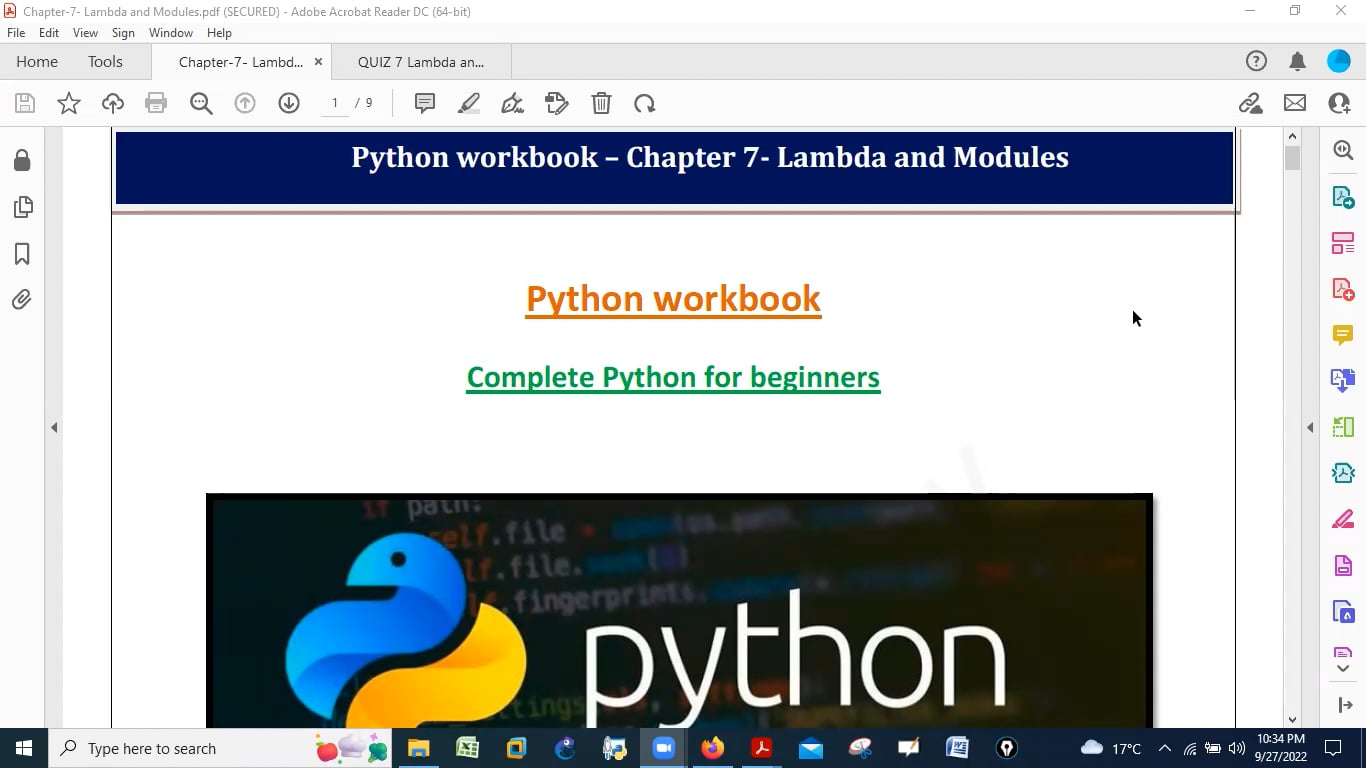
Task: Click the vertical scrollbar thumb
Action: (1292, 158)
